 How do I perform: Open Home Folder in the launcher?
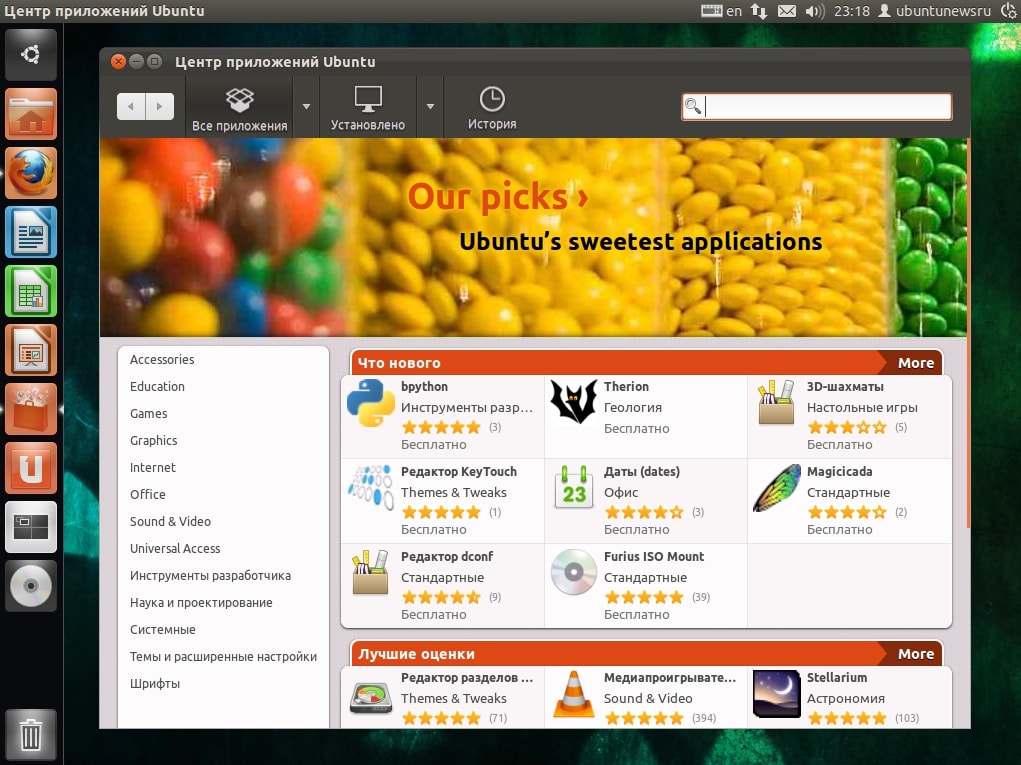pyautogui.click(x=31, y=114)
